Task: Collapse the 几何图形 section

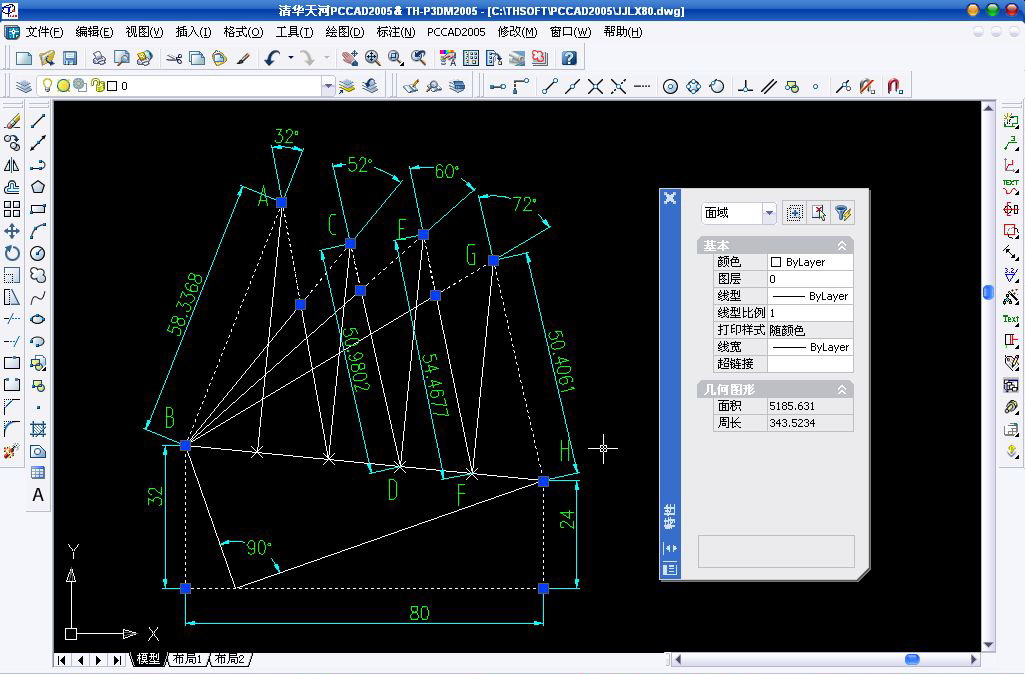Action: tap(842, 390)
